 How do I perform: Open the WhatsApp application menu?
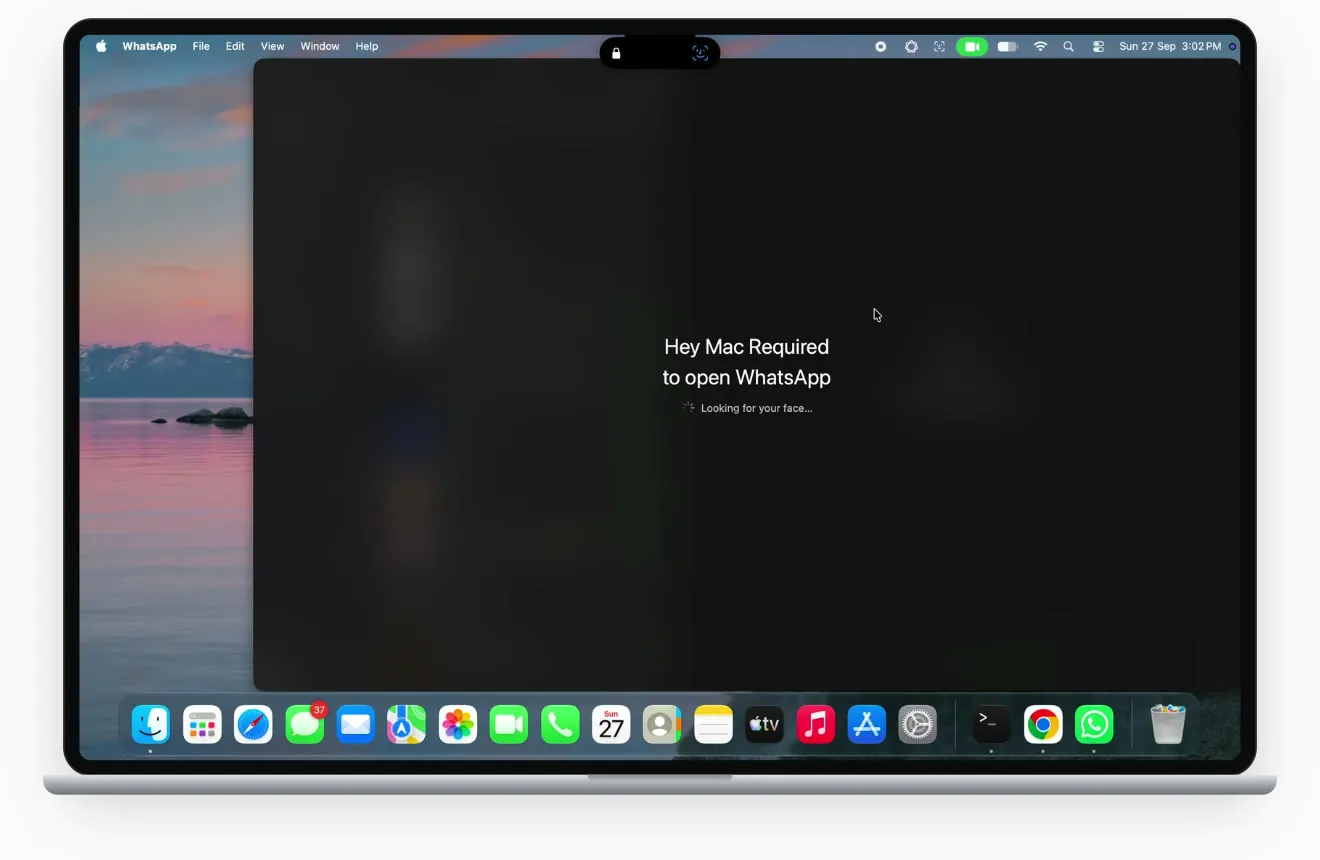click(x=149, y=46)
